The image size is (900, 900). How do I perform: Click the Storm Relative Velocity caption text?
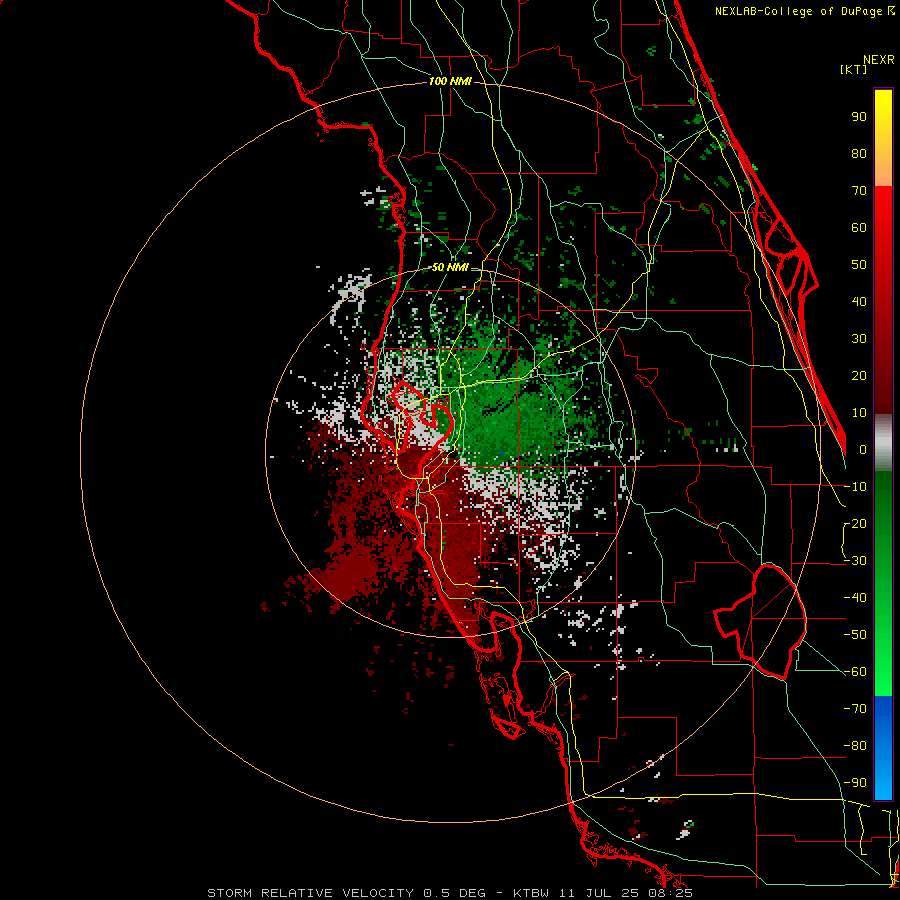449,893
